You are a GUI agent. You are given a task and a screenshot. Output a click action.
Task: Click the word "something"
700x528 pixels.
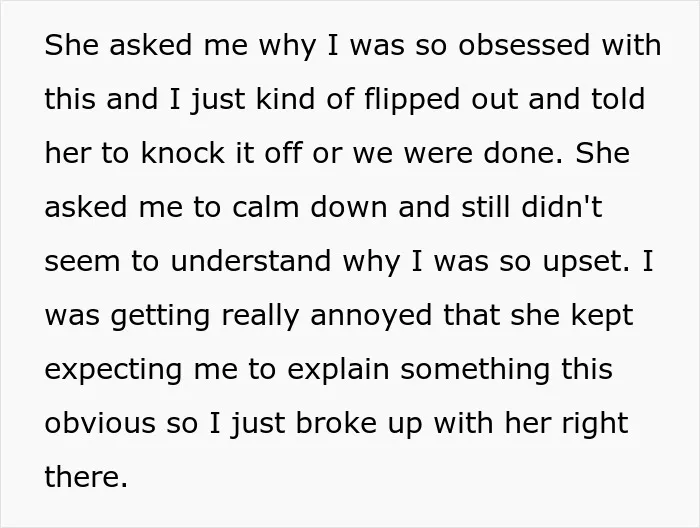[x=475, y=371]
